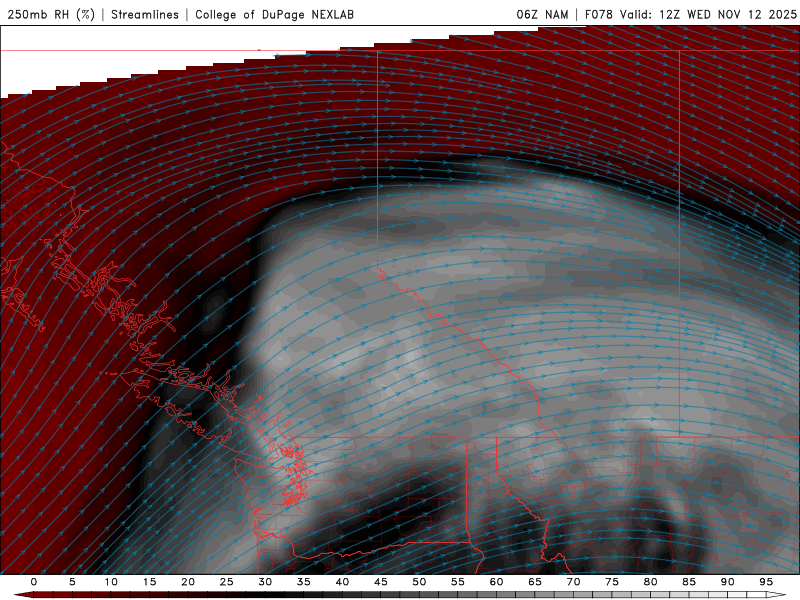Click the '250mb RH (%)' title text
Viewport: 800px width, 600px height.
pos(51,14)
